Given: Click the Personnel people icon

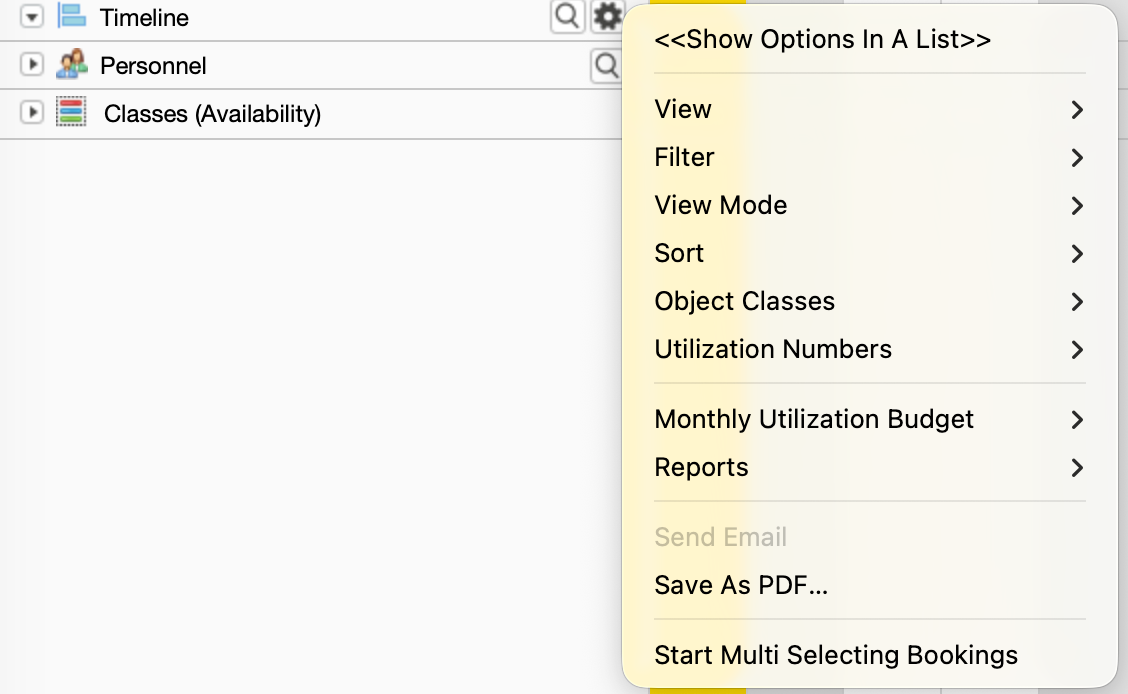Looking at the screenshot, I should [x=71, y=65].
